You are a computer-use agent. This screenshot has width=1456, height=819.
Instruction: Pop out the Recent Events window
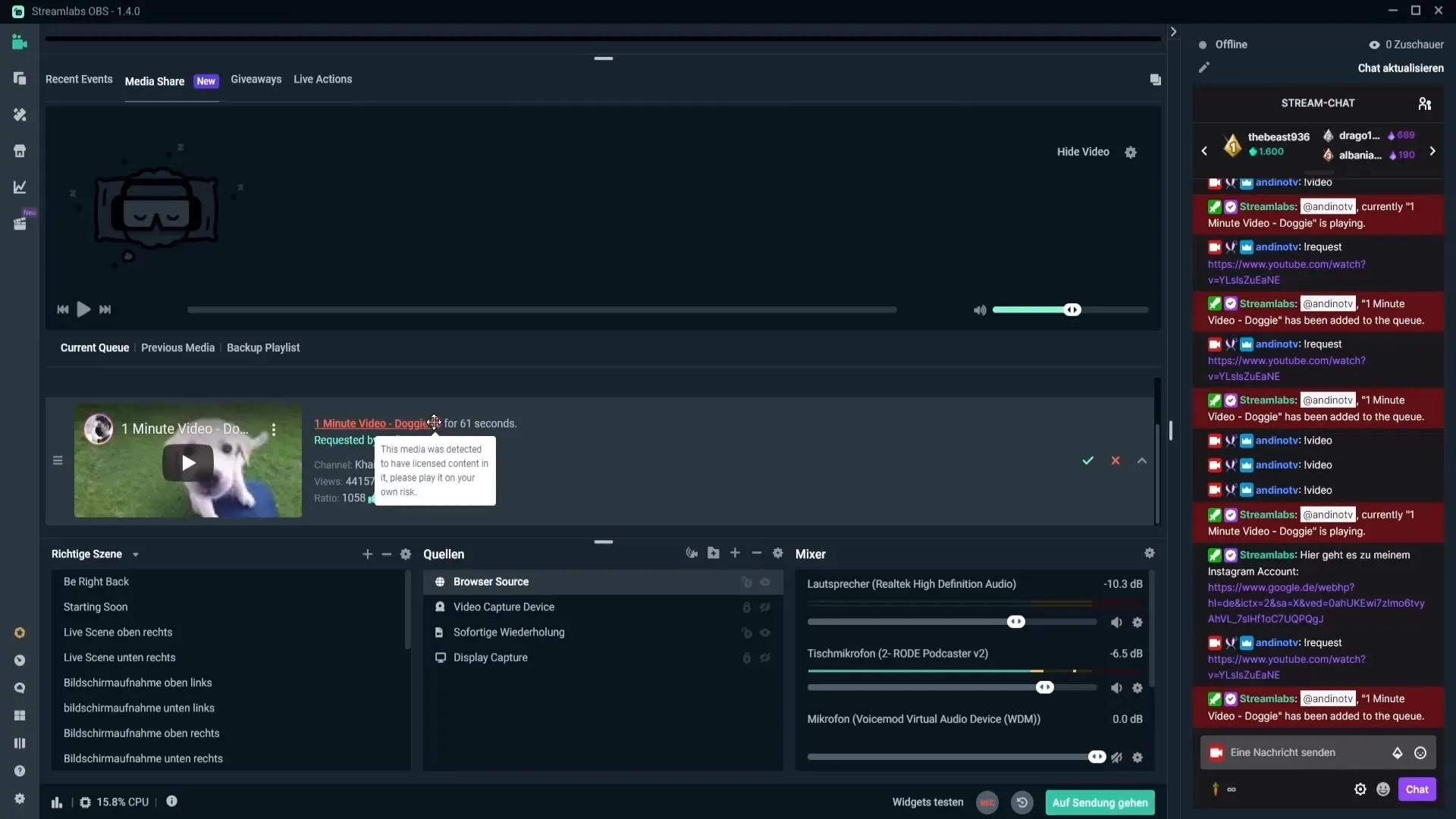point(1155,80)
